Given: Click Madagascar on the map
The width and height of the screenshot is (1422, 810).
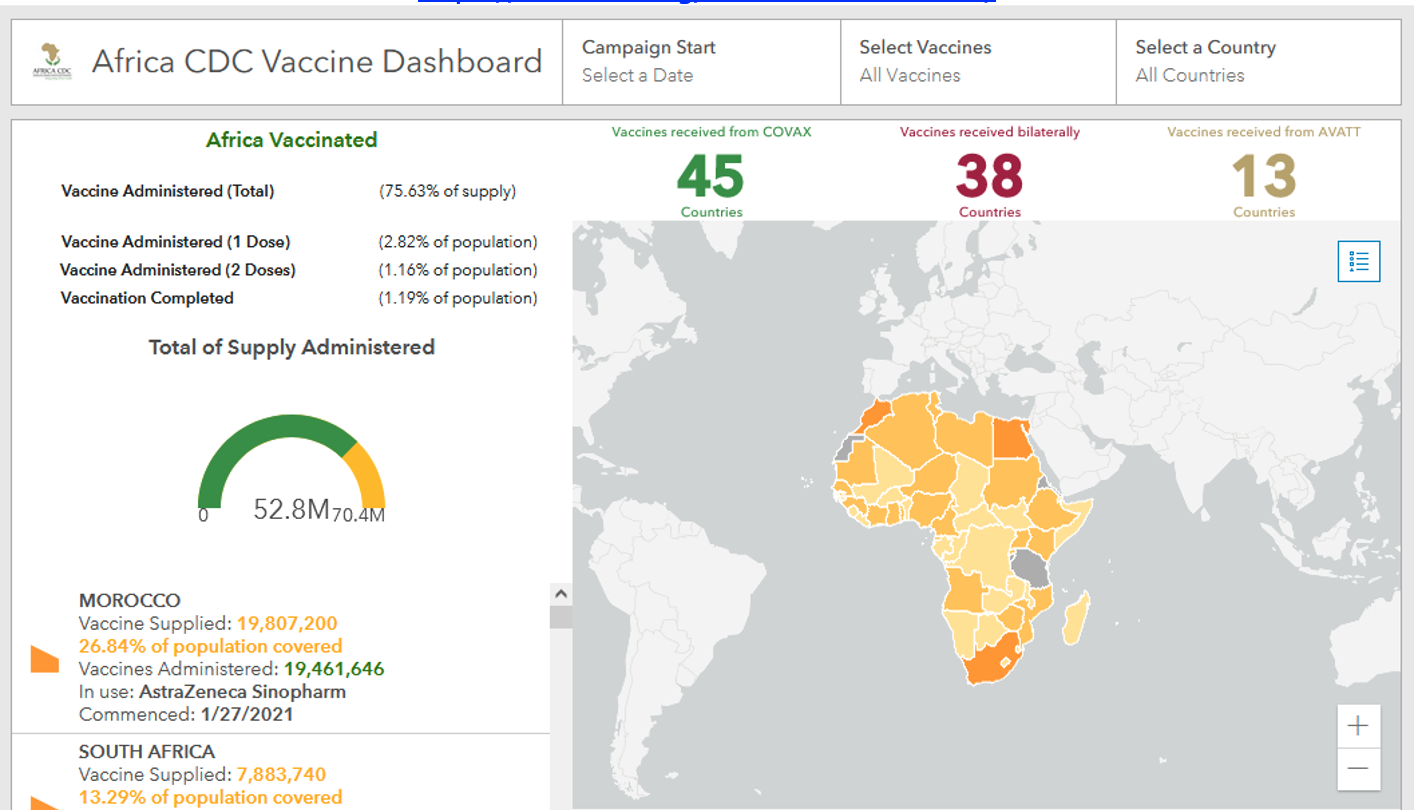Looking at the screenshot, I should pyautogui.click(x=1076, y=618).
